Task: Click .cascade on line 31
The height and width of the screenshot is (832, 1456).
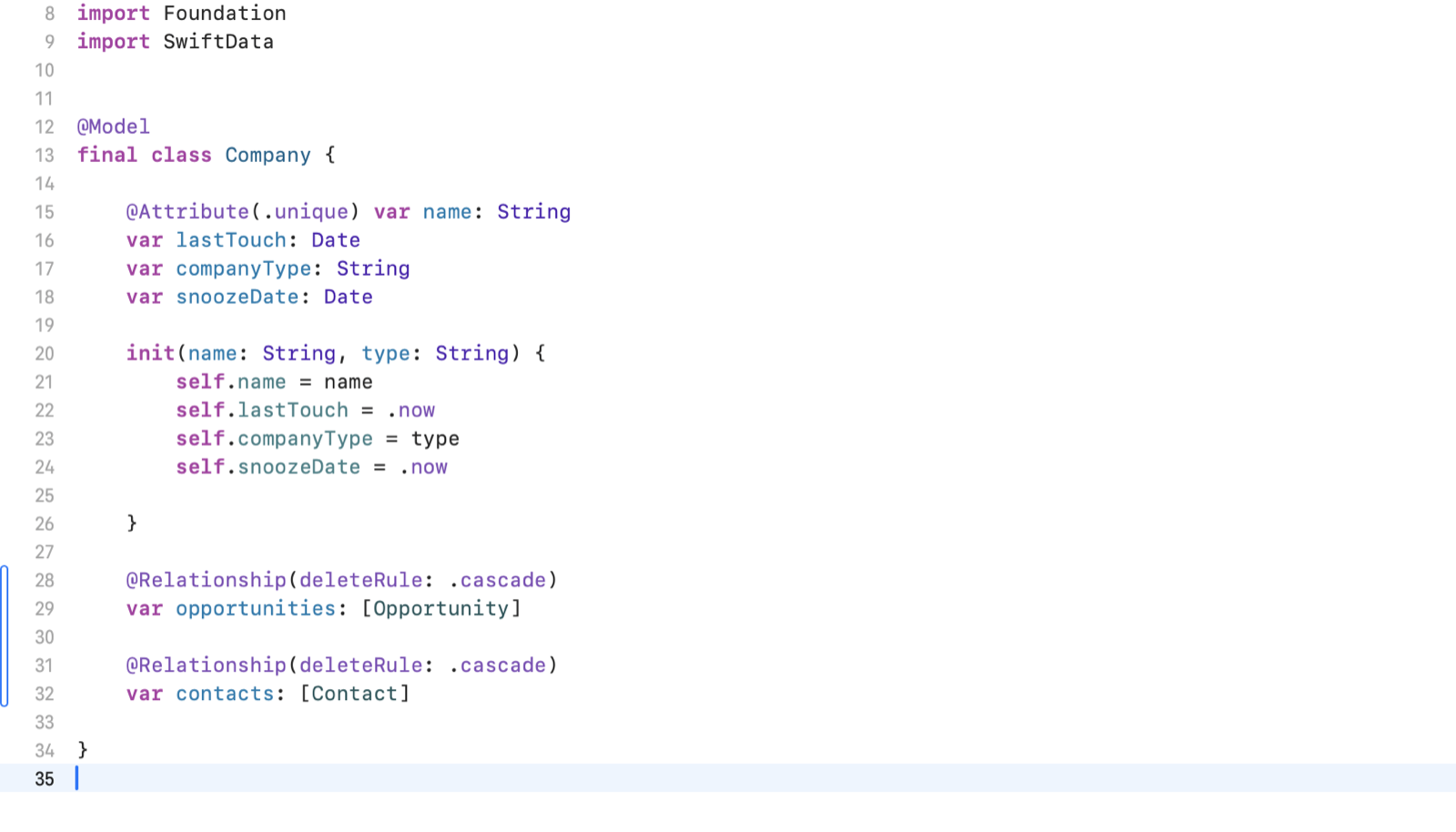Action: (x=498, y=665)
